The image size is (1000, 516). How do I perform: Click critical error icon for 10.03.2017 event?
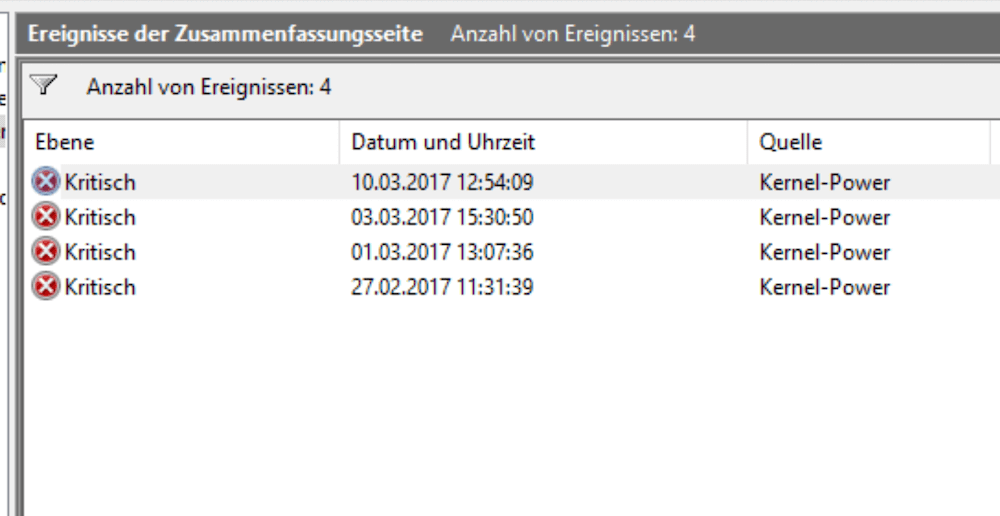45,182
